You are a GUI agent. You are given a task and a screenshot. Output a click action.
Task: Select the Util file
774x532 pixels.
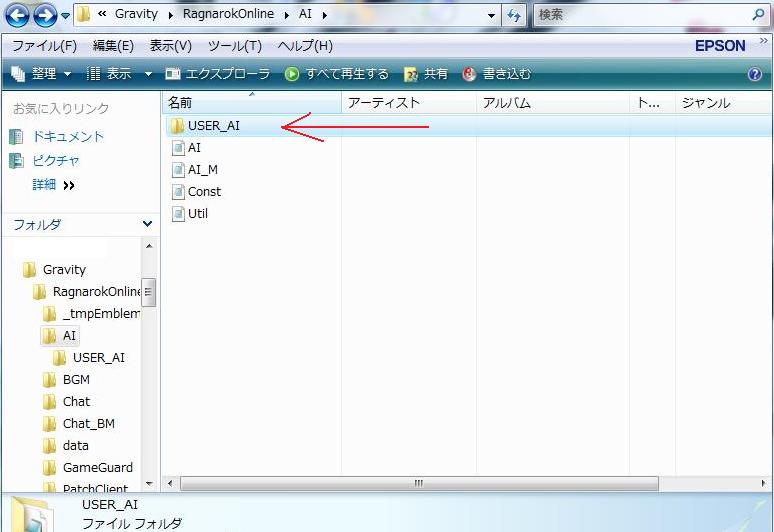pyautogui.click(x=190, y=214)
